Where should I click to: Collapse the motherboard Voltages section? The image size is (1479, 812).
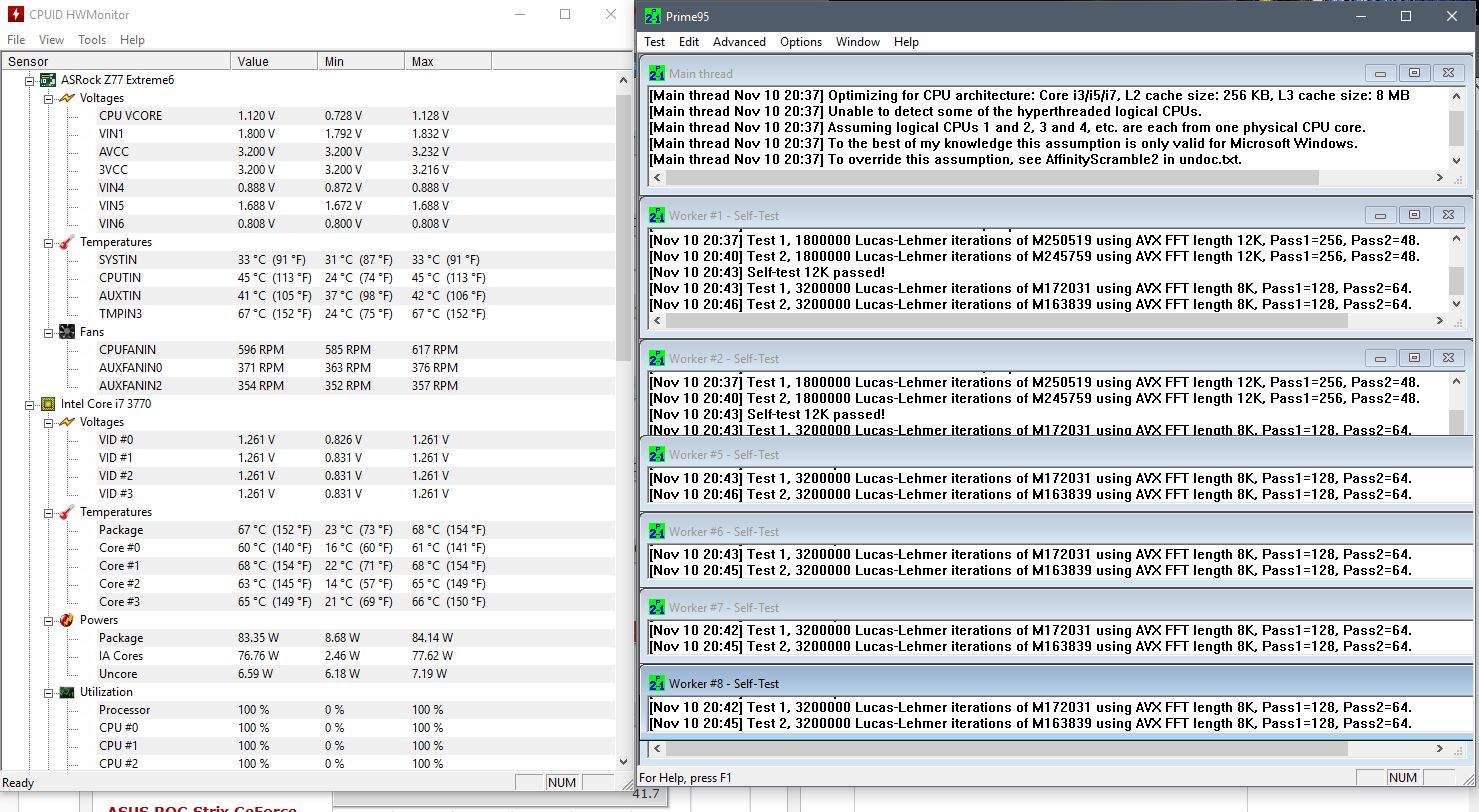[x=47, y=98]
